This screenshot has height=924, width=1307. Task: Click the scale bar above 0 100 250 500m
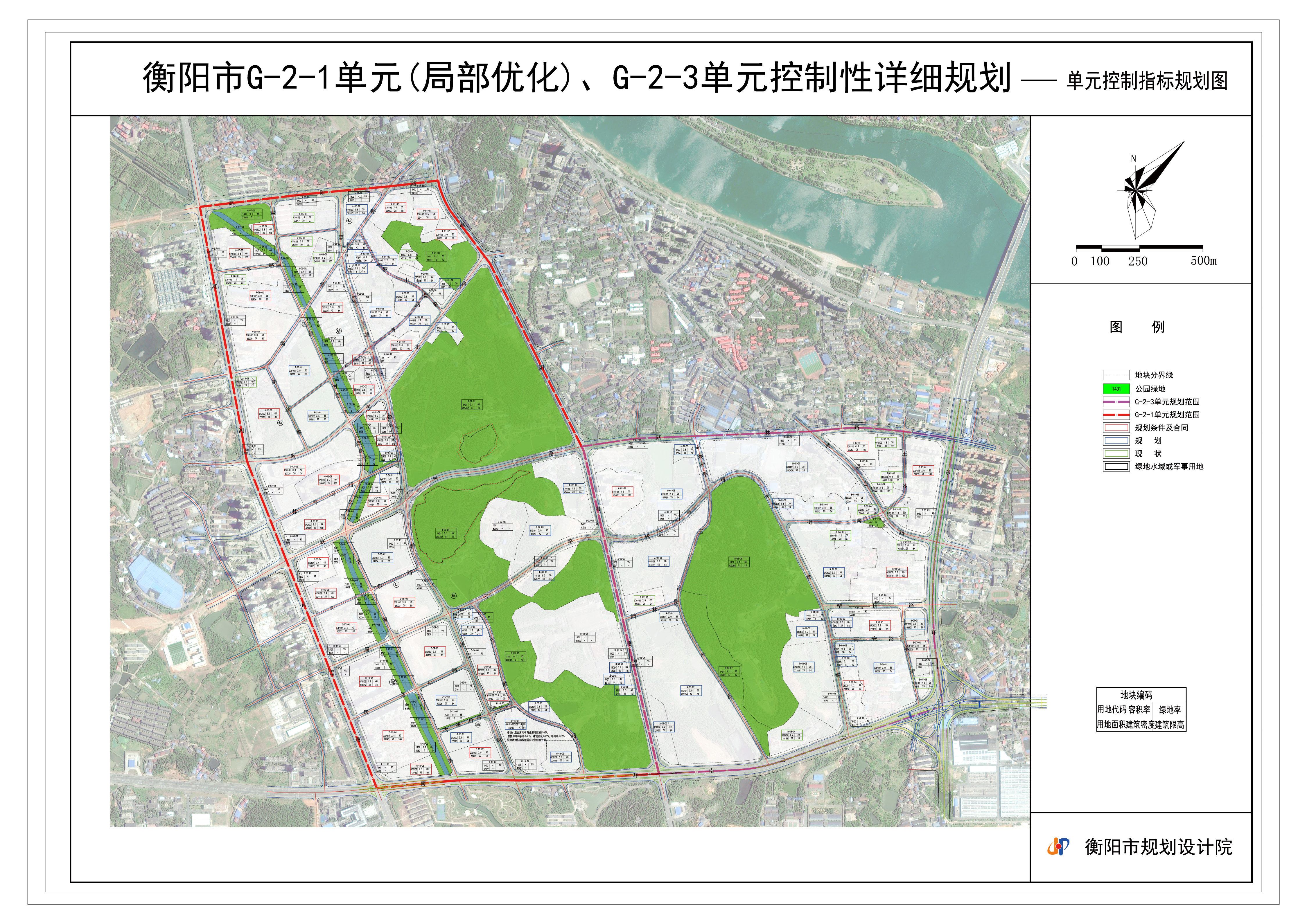click(1139, 248)
